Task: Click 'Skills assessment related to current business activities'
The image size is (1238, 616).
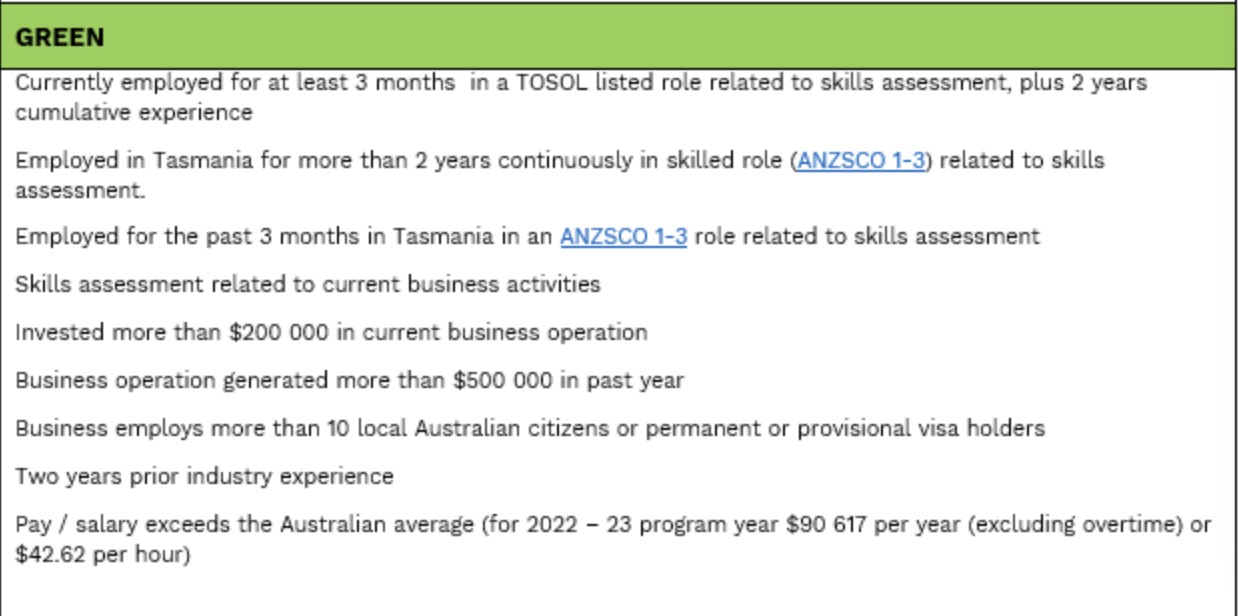Action: pyautogui.click(x=307, y=285)
